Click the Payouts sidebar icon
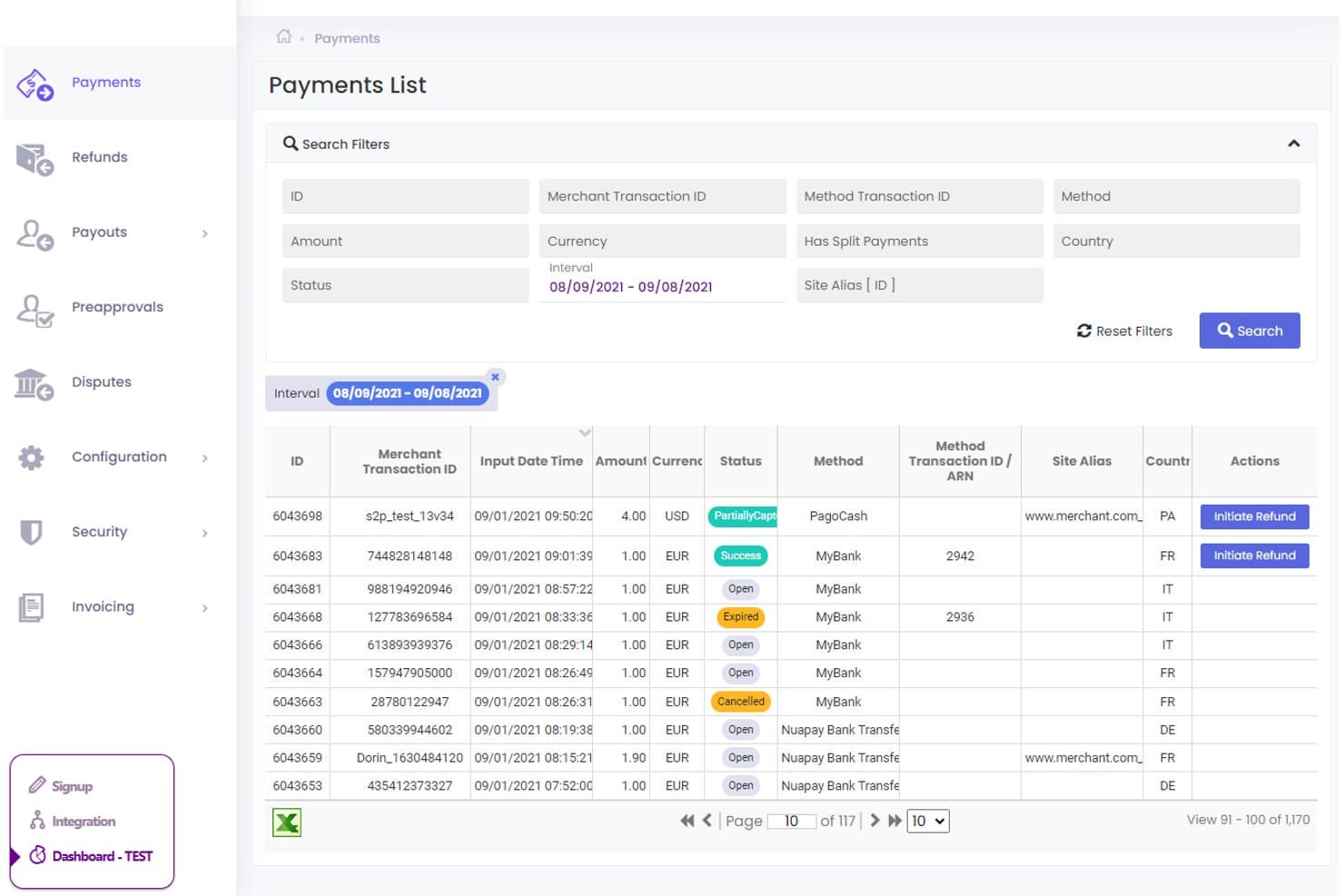This screenshot has height=896, width=1344. coord(35,234)
